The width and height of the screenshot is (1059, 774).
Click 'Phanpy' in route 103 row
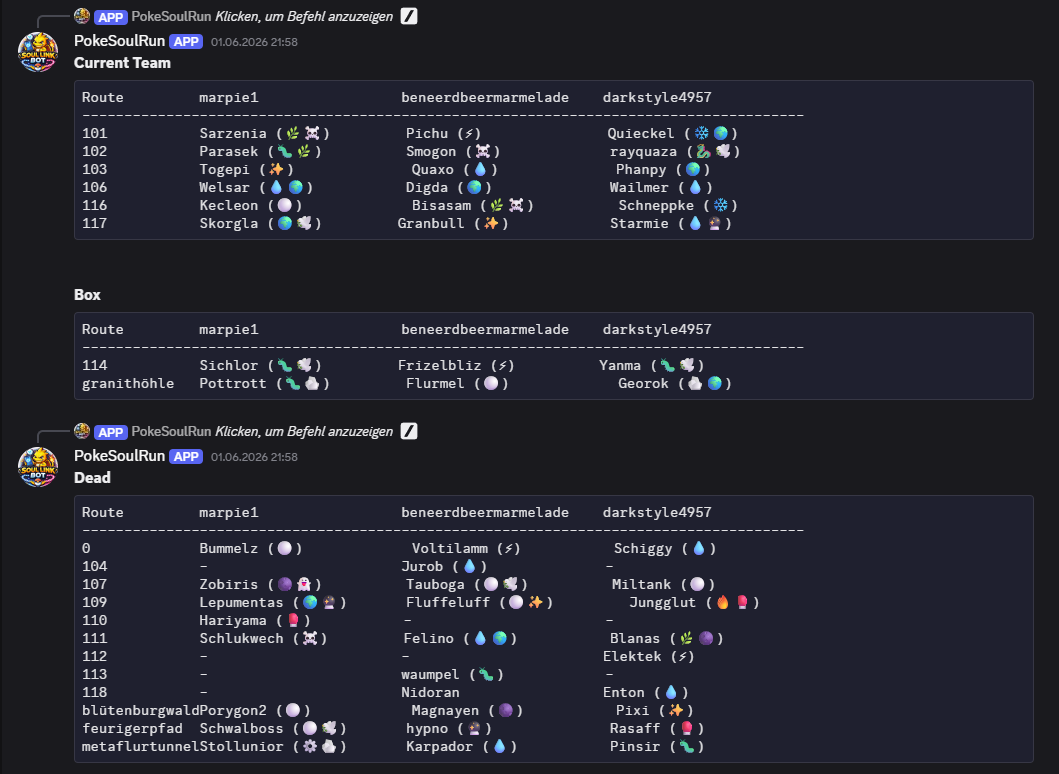pyautogui.click(x=641, y=170)
